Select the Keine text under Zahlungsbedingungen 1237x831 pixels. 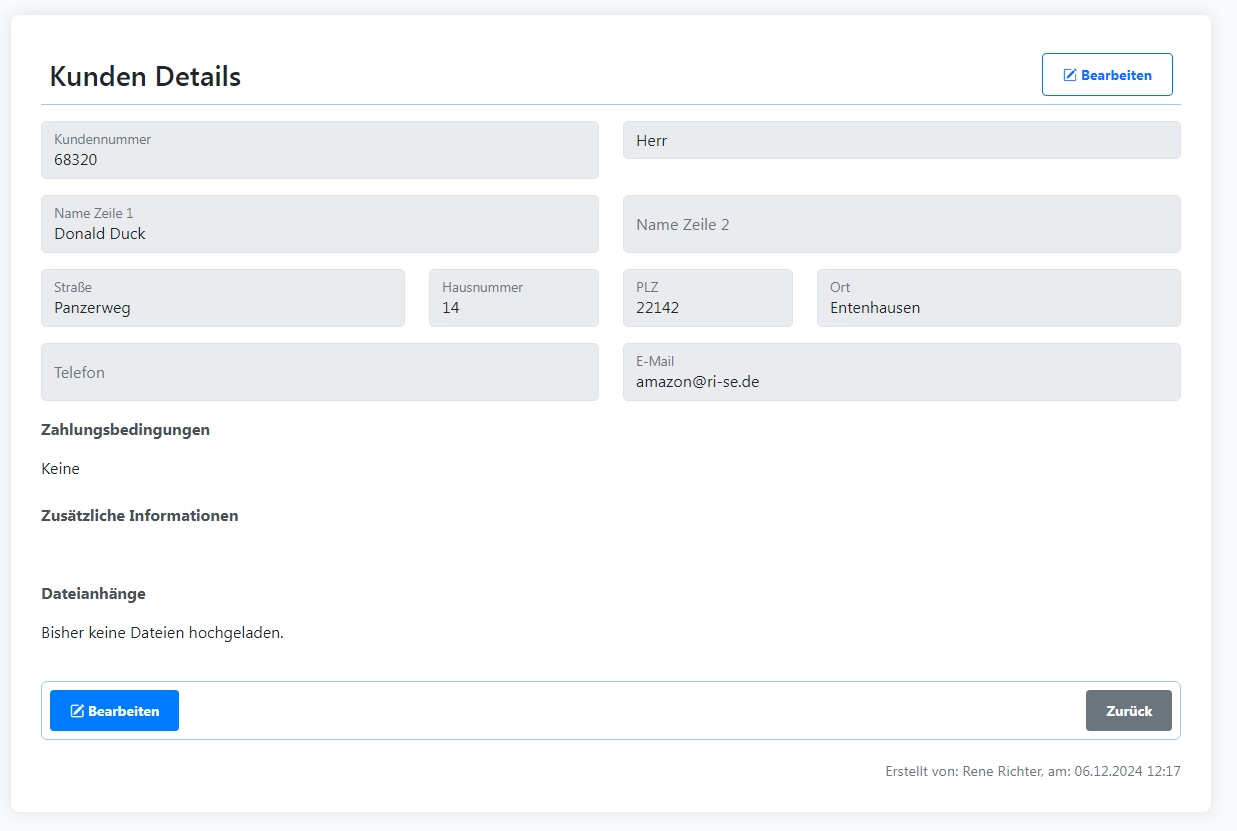click(60, 469)
